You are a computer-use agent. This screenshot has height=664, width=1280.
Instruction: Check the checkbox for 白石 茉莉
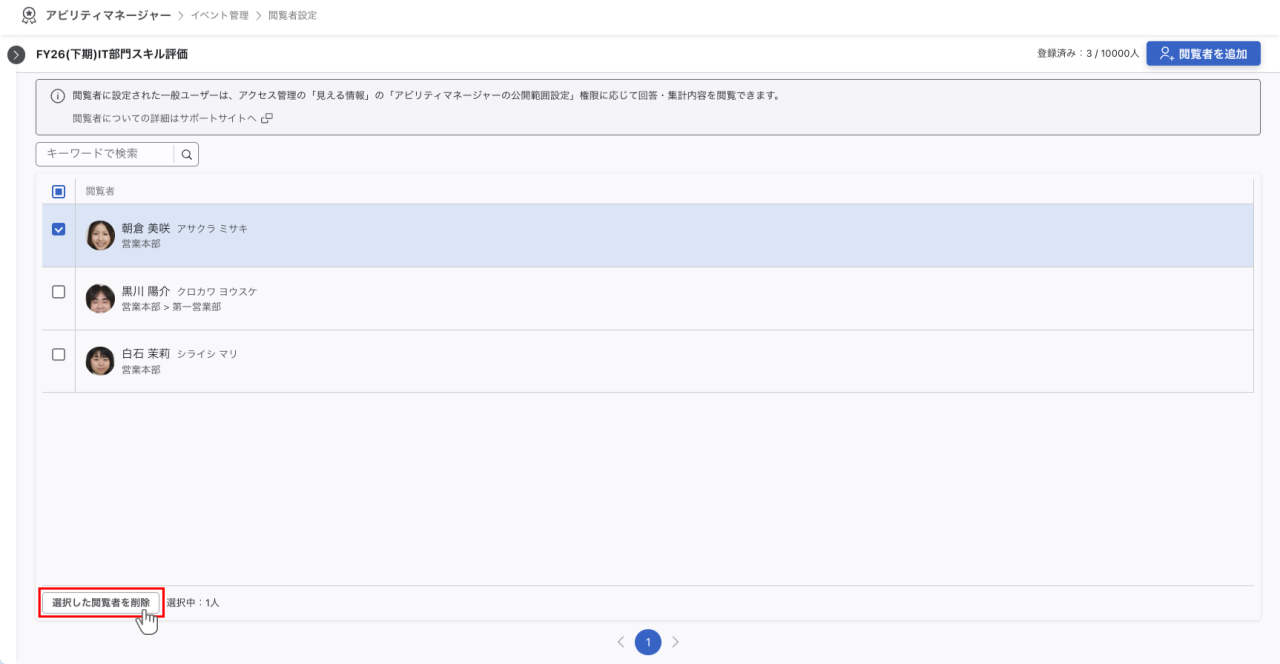point(58,355)
